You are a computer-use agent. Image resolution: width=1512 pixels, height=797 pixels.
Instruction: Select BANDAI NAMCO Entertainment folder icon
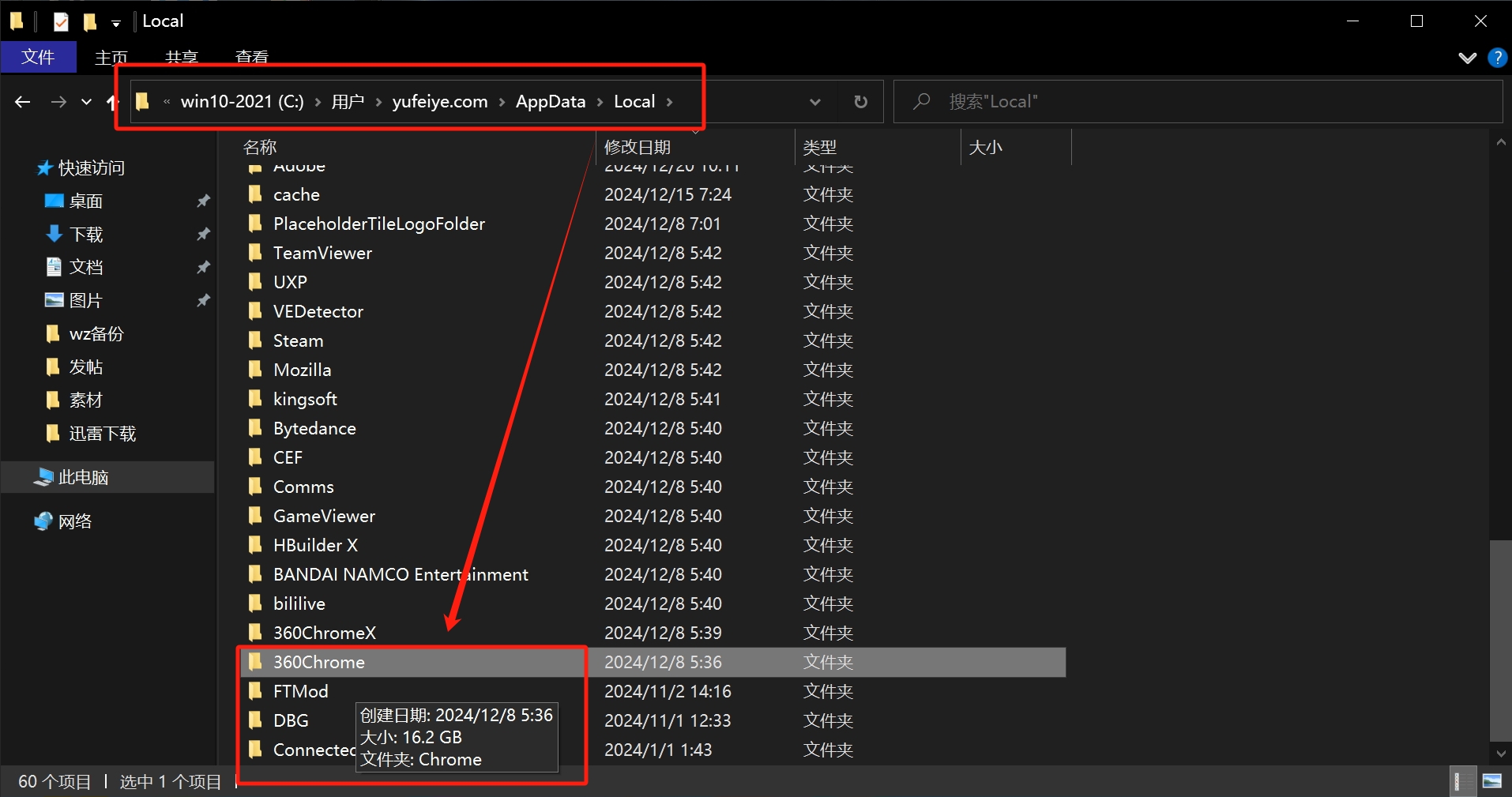(254, 573)
